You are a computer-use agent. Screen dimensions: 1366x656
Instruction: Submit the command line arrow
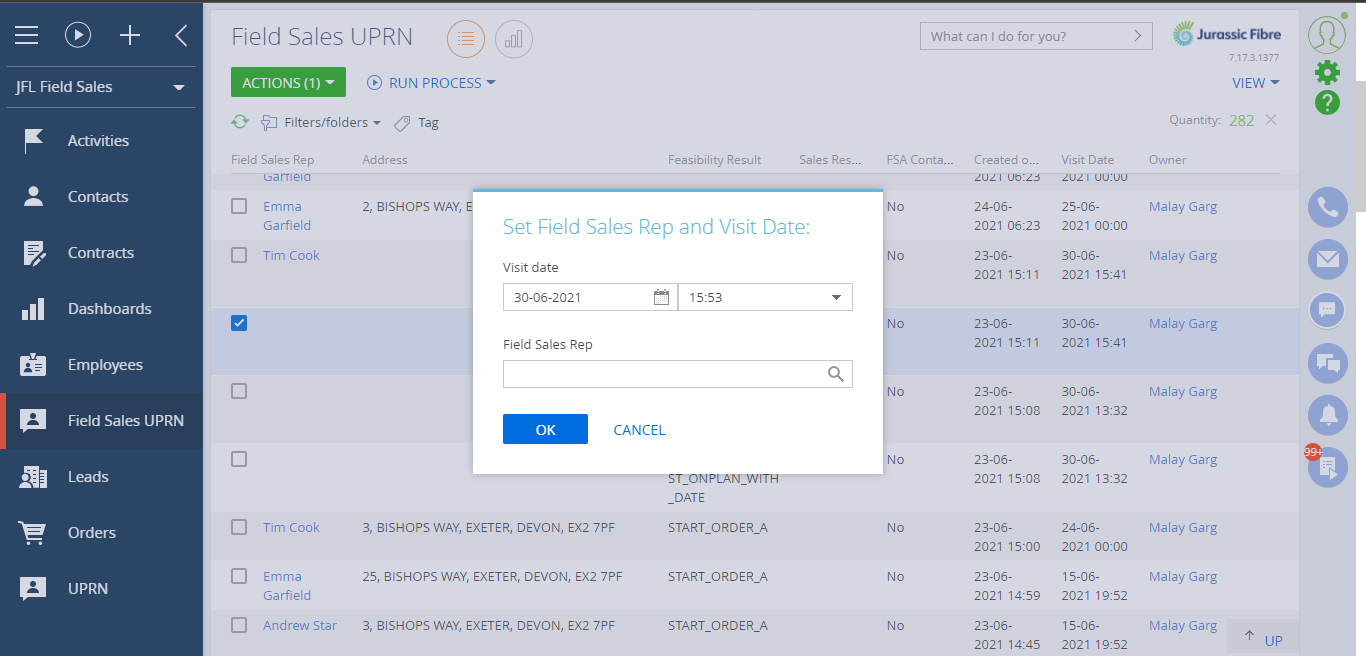pos(1137,36)
